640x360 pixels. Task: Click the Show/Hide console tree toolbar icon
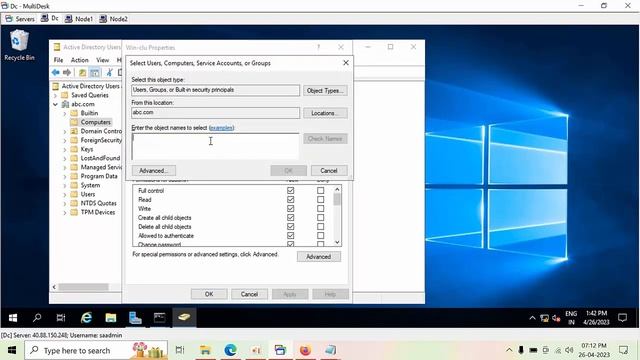[x=95, y=73]
